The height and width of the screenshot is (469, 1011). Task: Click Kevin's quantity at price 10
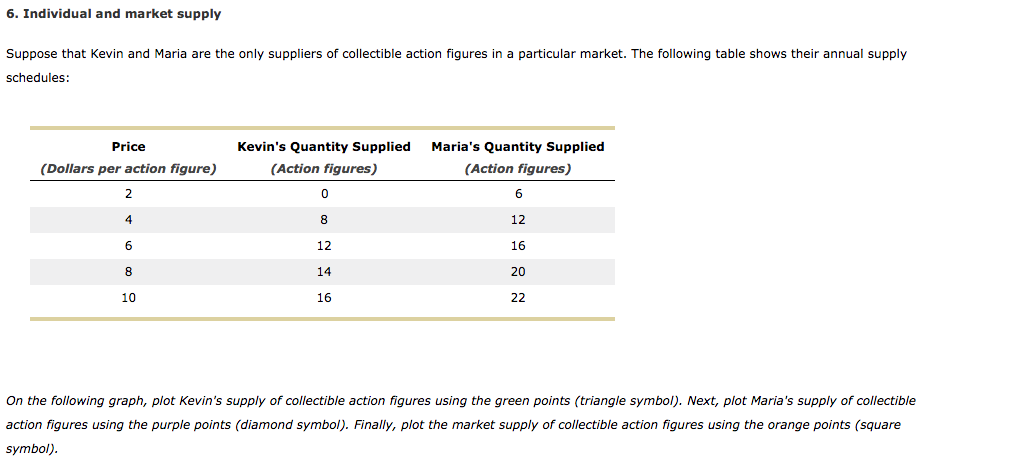pyautogui.click(x=324, y=297)
